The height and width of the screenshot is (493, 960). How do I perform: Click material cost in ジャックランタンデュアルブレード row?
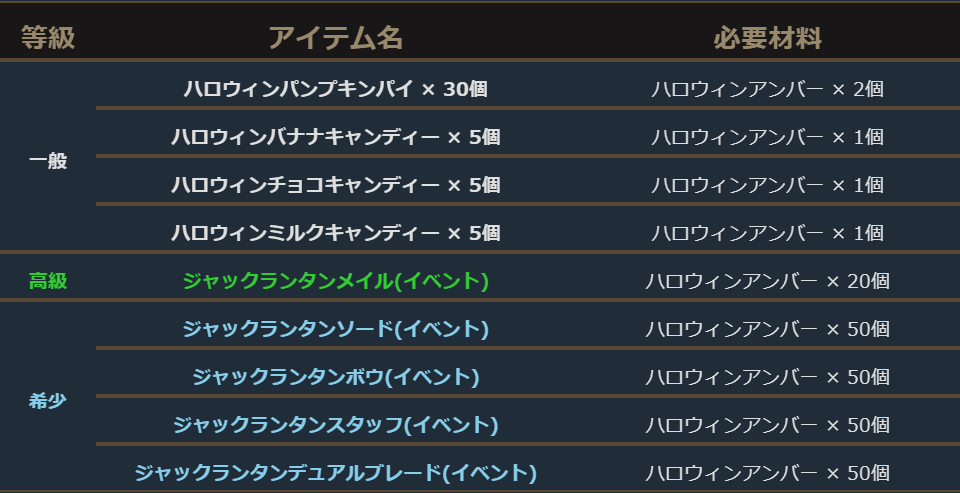pos(767,473)
